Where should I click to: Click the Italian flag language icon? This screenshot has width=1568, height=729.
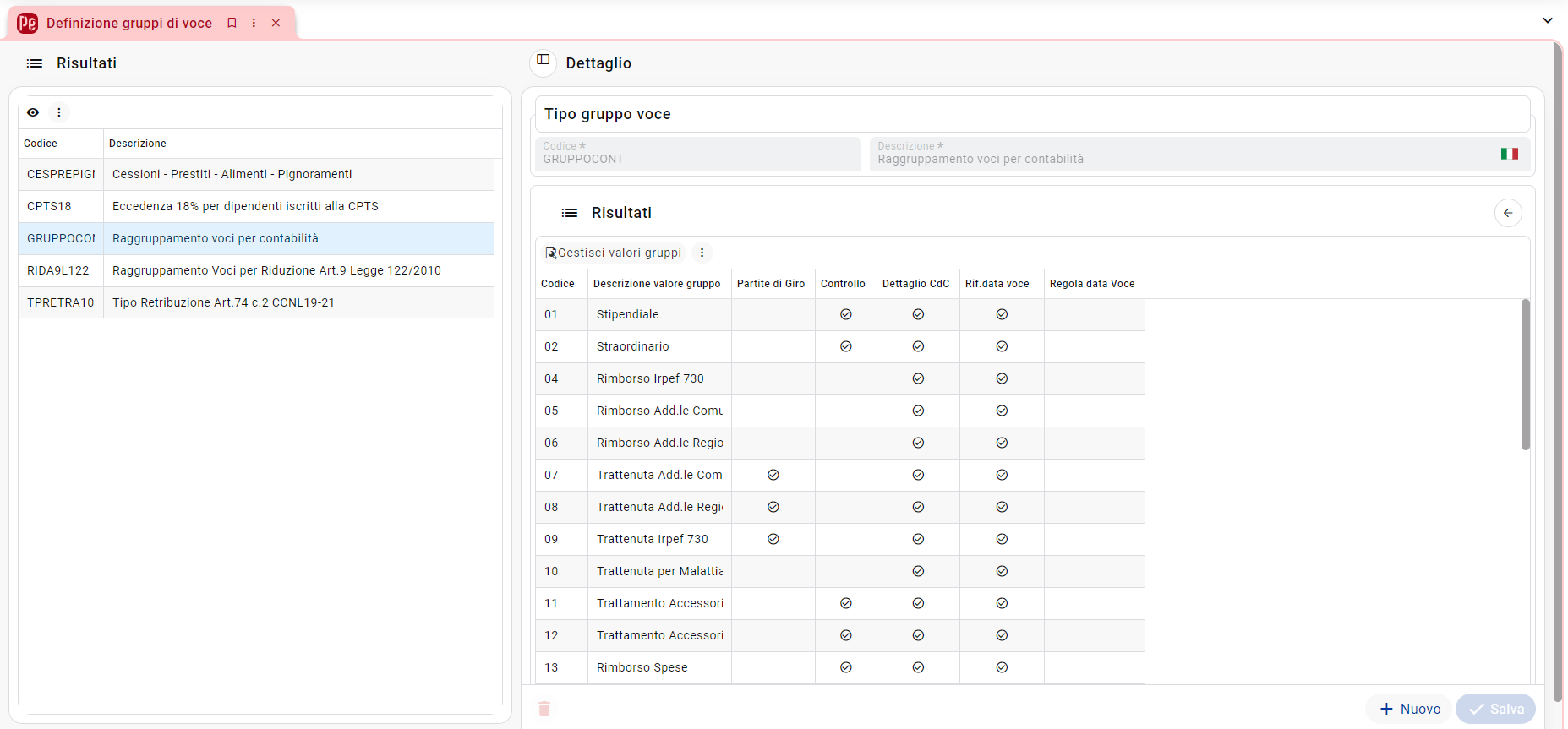1510,154
